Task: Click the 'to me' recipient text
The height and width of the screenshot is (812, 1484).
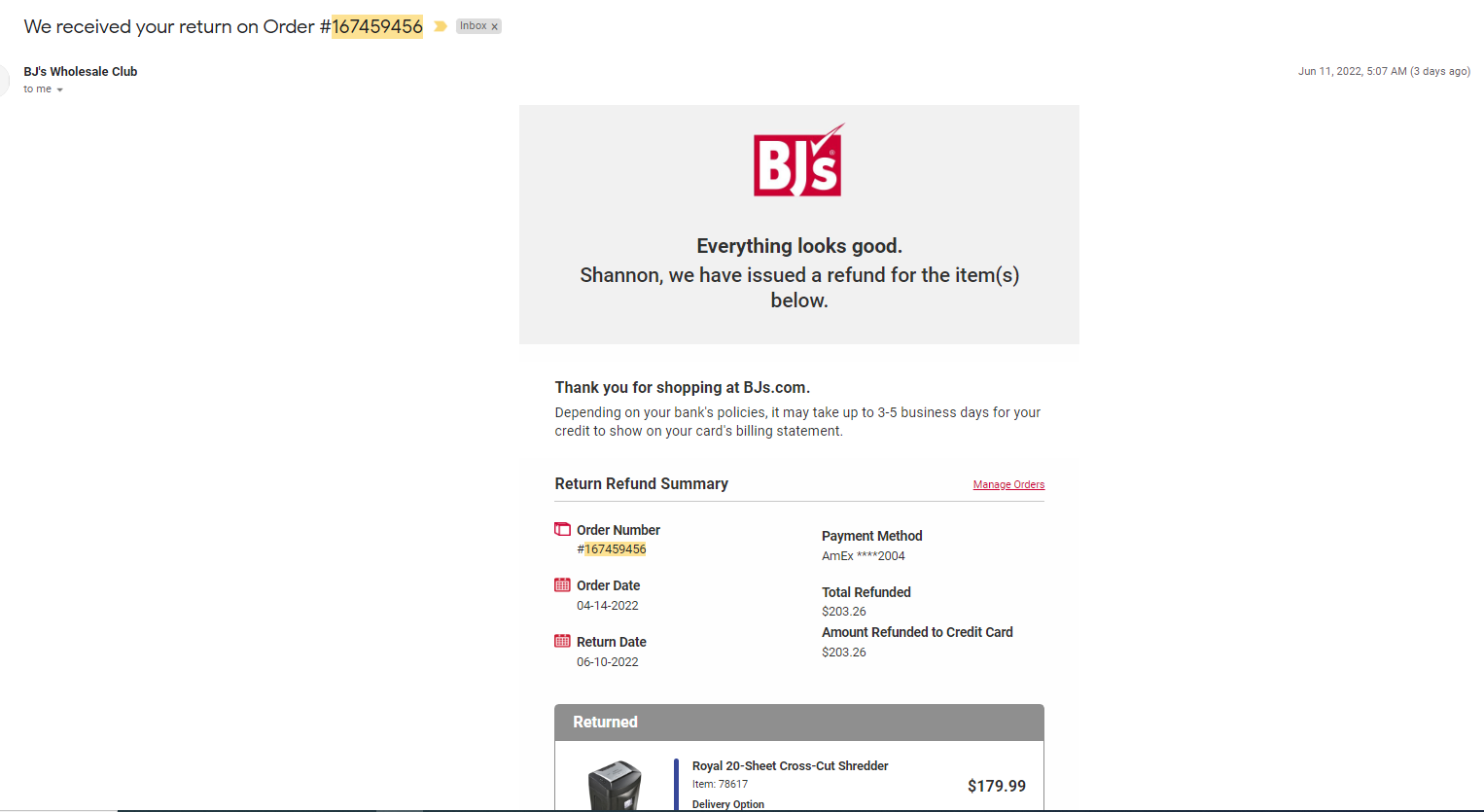Action: 37,88
